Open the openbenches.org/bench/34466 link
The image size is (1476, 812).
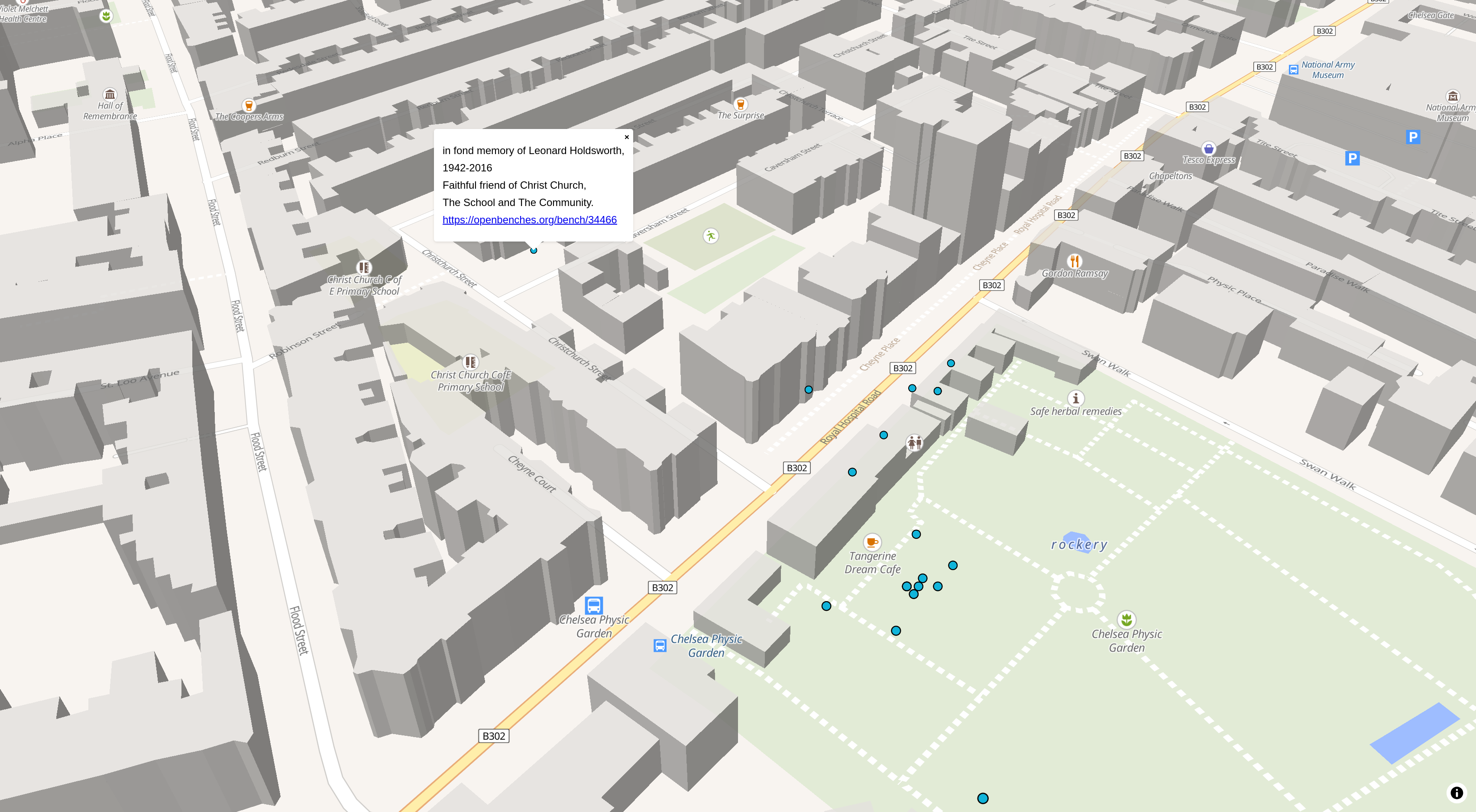pos(529,220)
